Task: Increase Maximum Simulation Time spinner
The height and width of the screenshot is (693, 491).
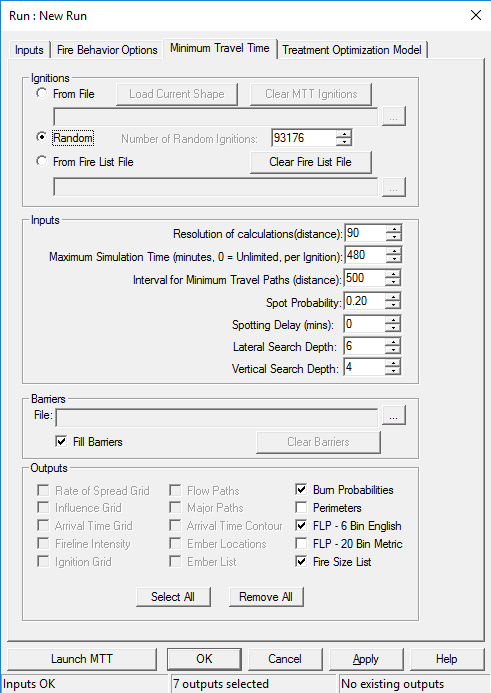Action: 393,251
